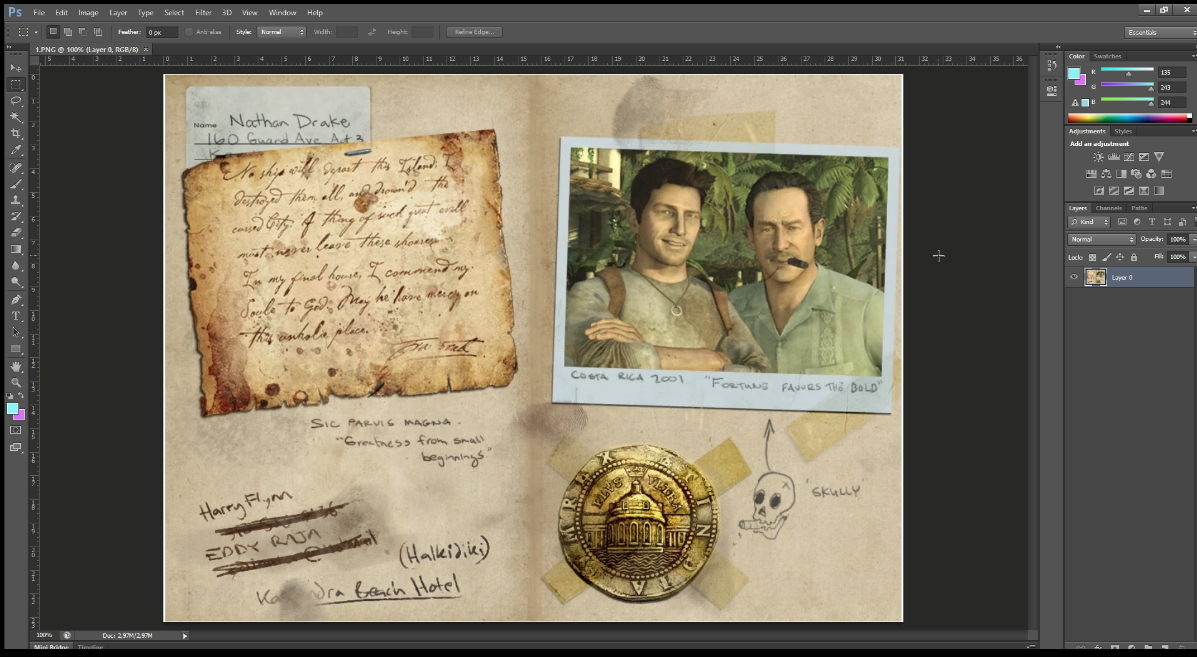Choose Subtract from selection mode
This screenshot has width=1197, height=657.
(x=82, y=32)
